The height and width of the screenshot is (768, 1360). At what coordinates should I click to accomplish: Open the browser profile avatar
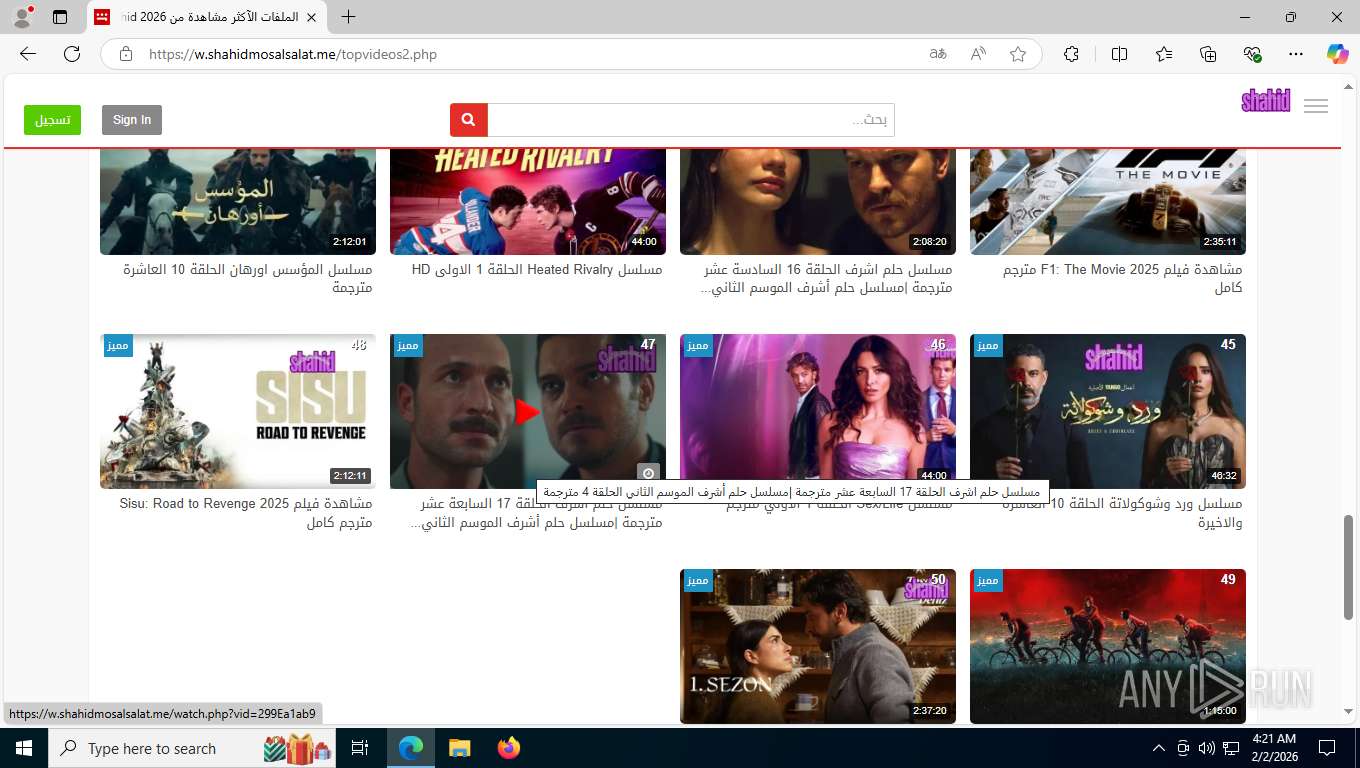tap(22, 17)
